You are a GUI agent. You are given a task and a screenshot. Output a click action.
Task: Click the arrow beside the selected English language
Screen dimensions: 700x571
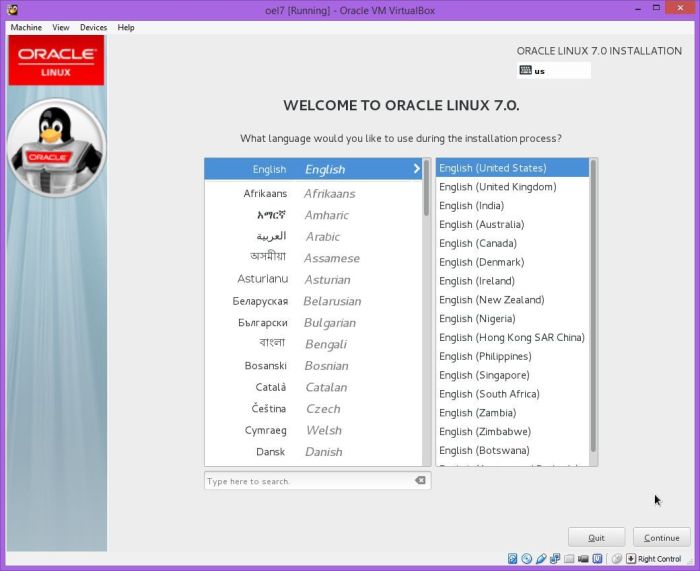coord(417,169)
